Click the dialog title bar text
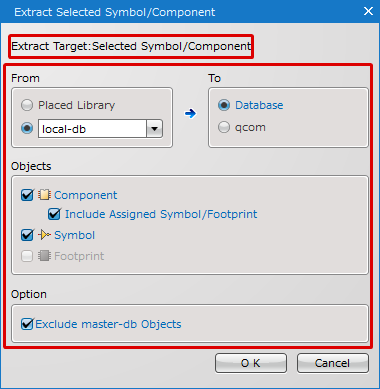 (115, 12)
